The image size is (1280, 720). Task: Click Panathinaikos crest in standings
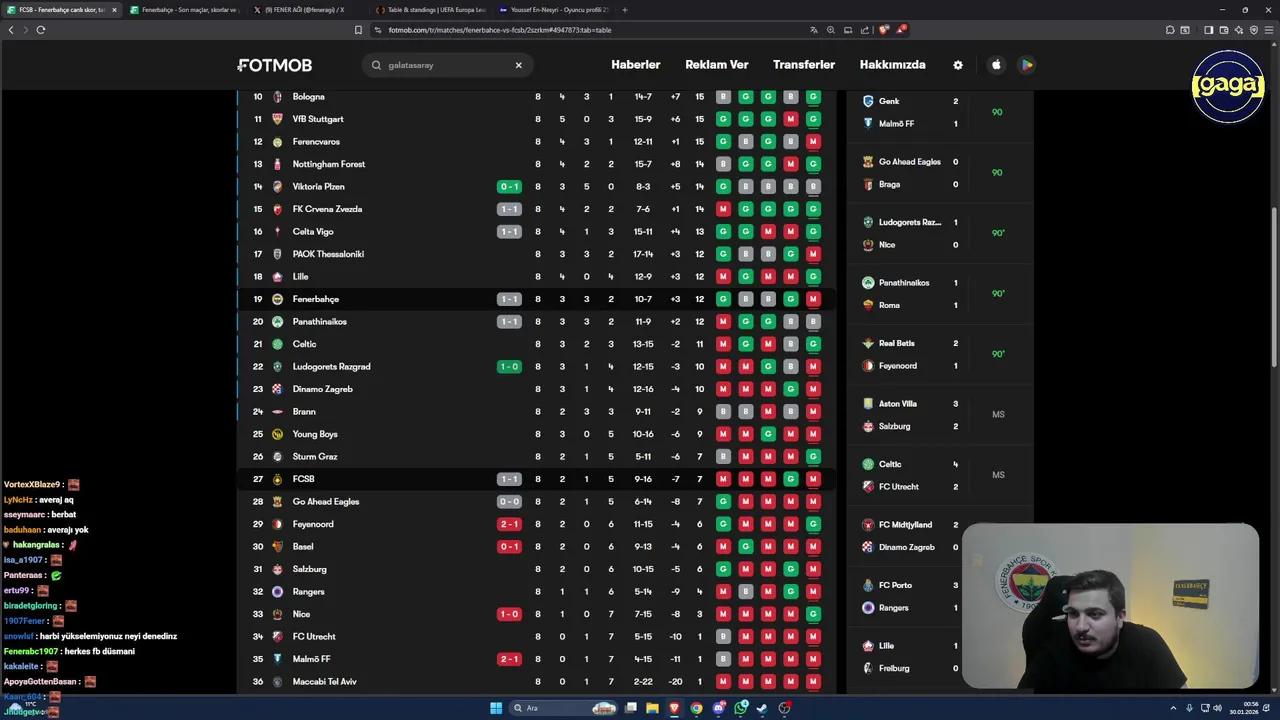tap(278, 322)
